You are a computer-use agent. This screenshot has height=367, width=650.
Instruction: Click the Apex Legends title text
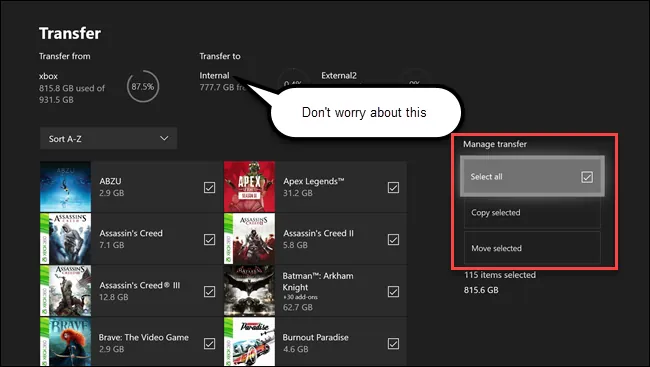coord(314,181)
